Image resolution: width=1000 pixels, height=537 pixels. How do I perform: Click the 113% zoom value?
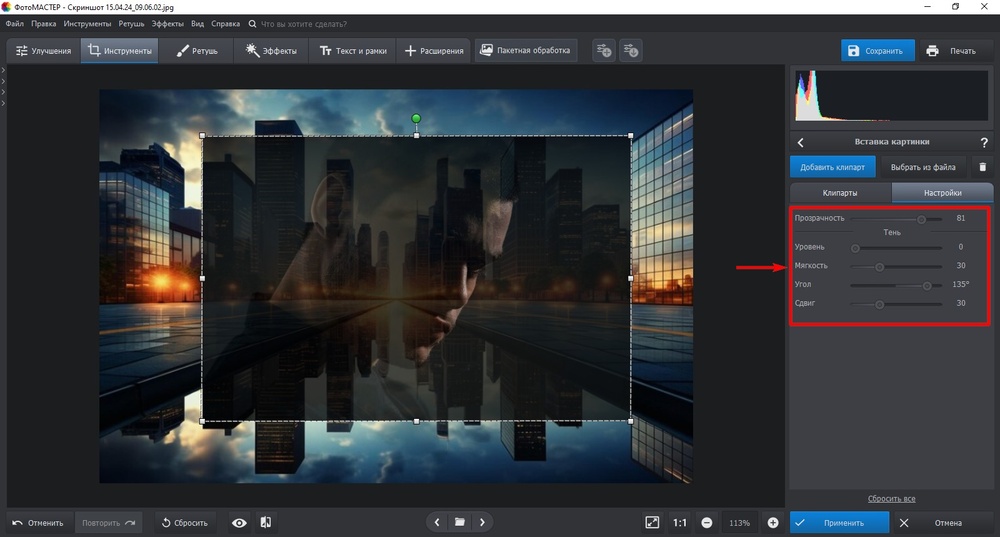740,522
